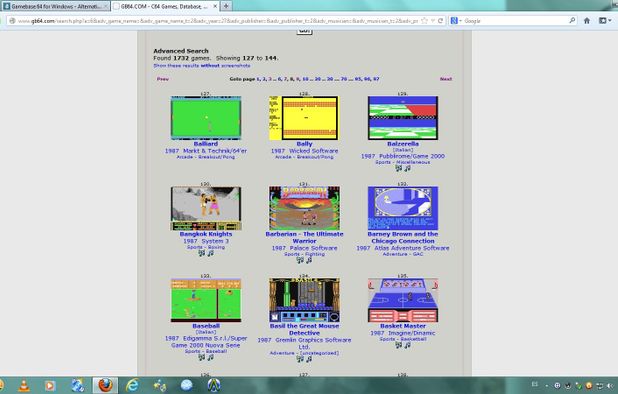Launch Internet Explorer from the taskbar
The height and width of the screenshot is (394, 618).
[132, 385]
